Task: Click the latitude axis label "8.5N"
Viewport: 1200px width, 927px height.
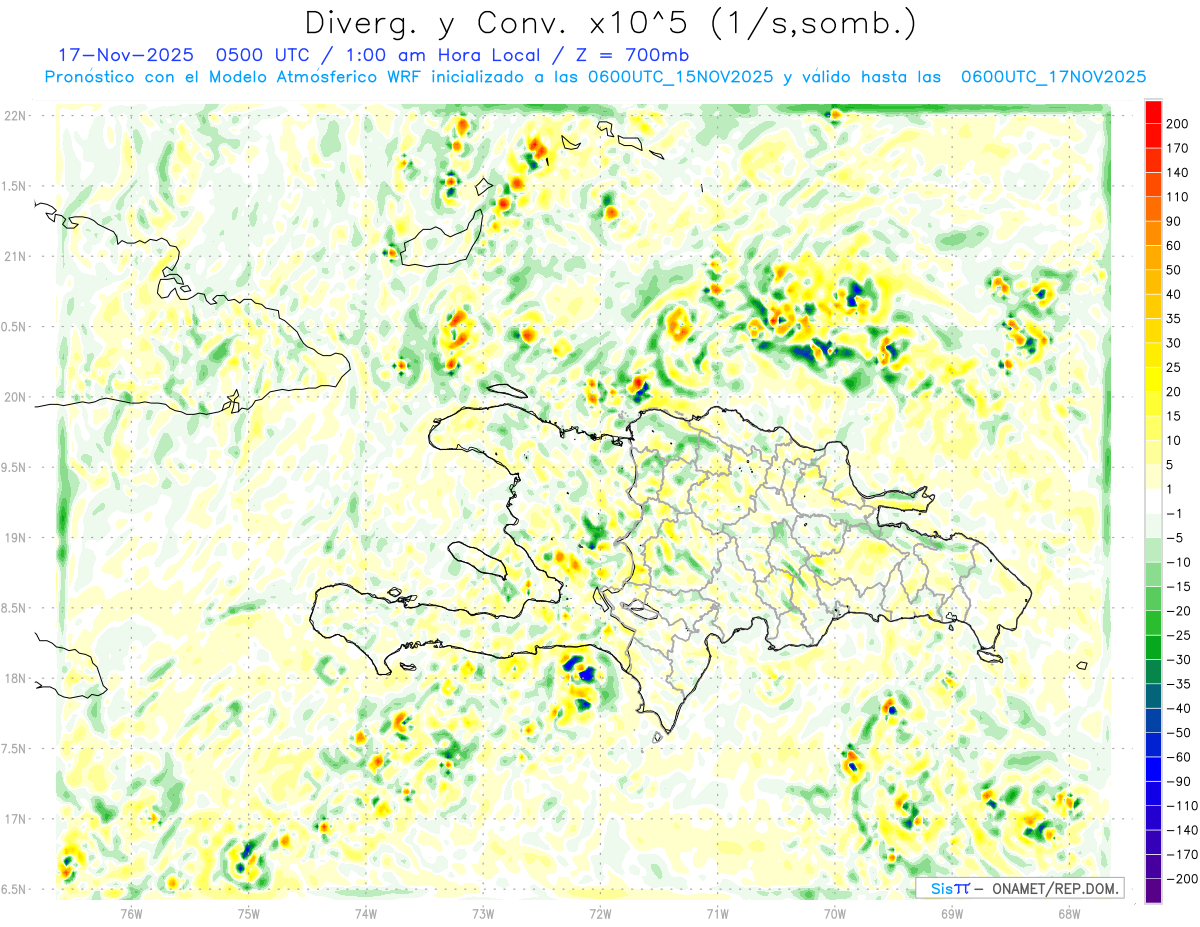Action: (14, 608)
